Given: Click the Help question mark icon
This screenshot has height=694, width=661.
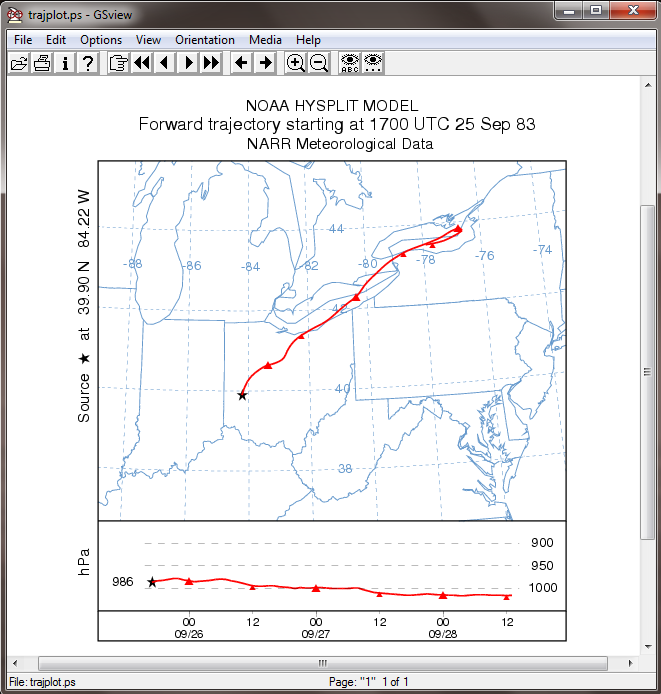Looking at the screenshot, I should click(x=88, y=63).
